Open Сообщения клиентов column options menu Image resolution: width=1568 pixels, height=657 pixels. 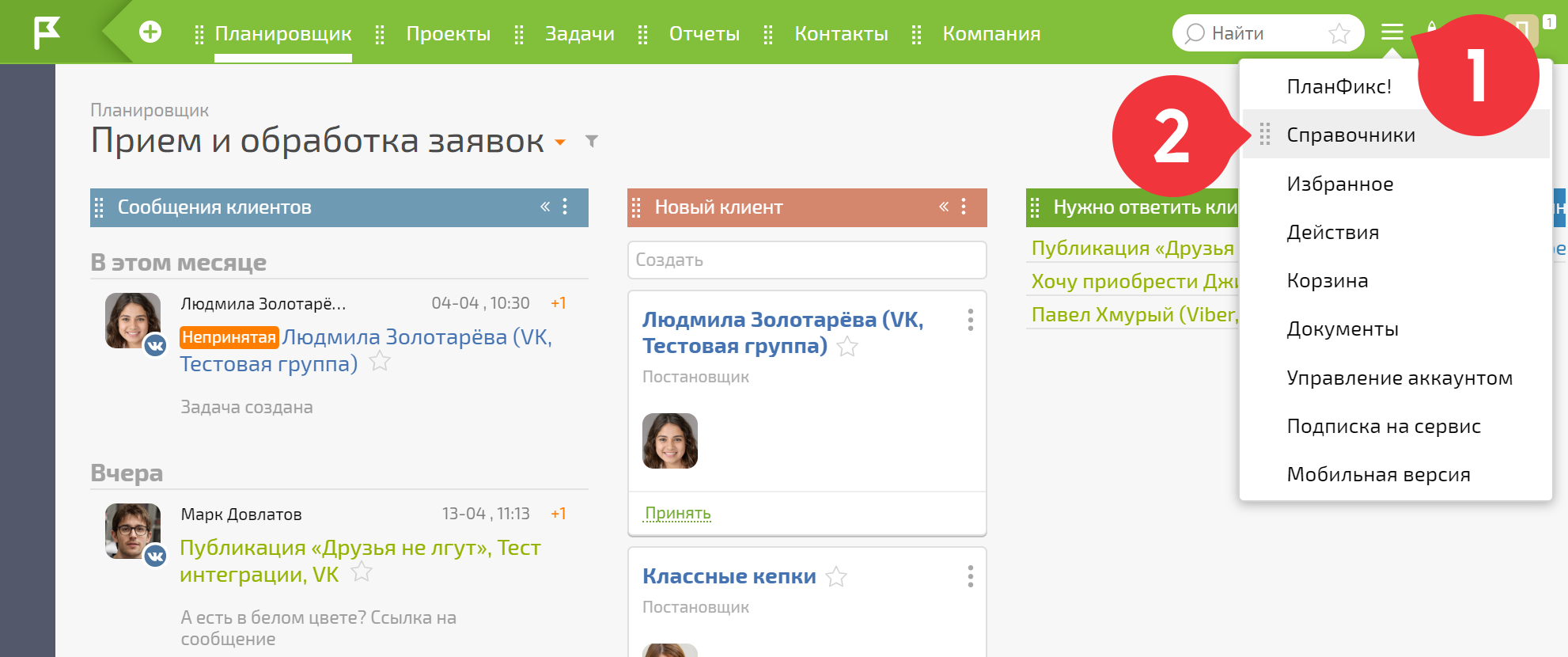click(565, 207)
